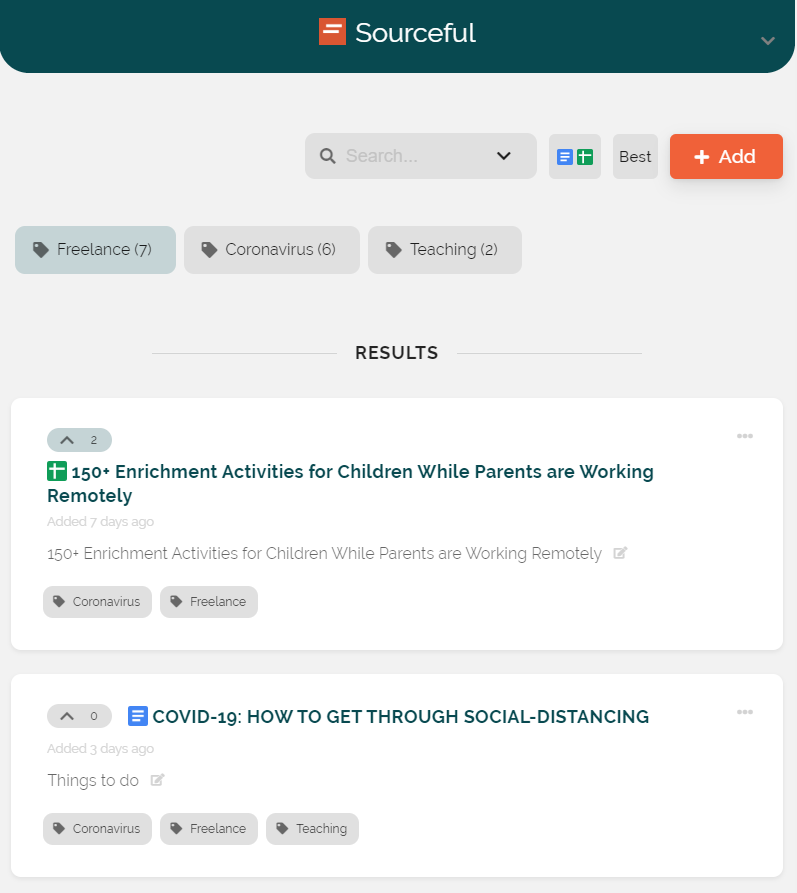Screen dimensions: 797x893
Task: Edit the 'Things to do' description pencil icon
Action: [158, 780]
